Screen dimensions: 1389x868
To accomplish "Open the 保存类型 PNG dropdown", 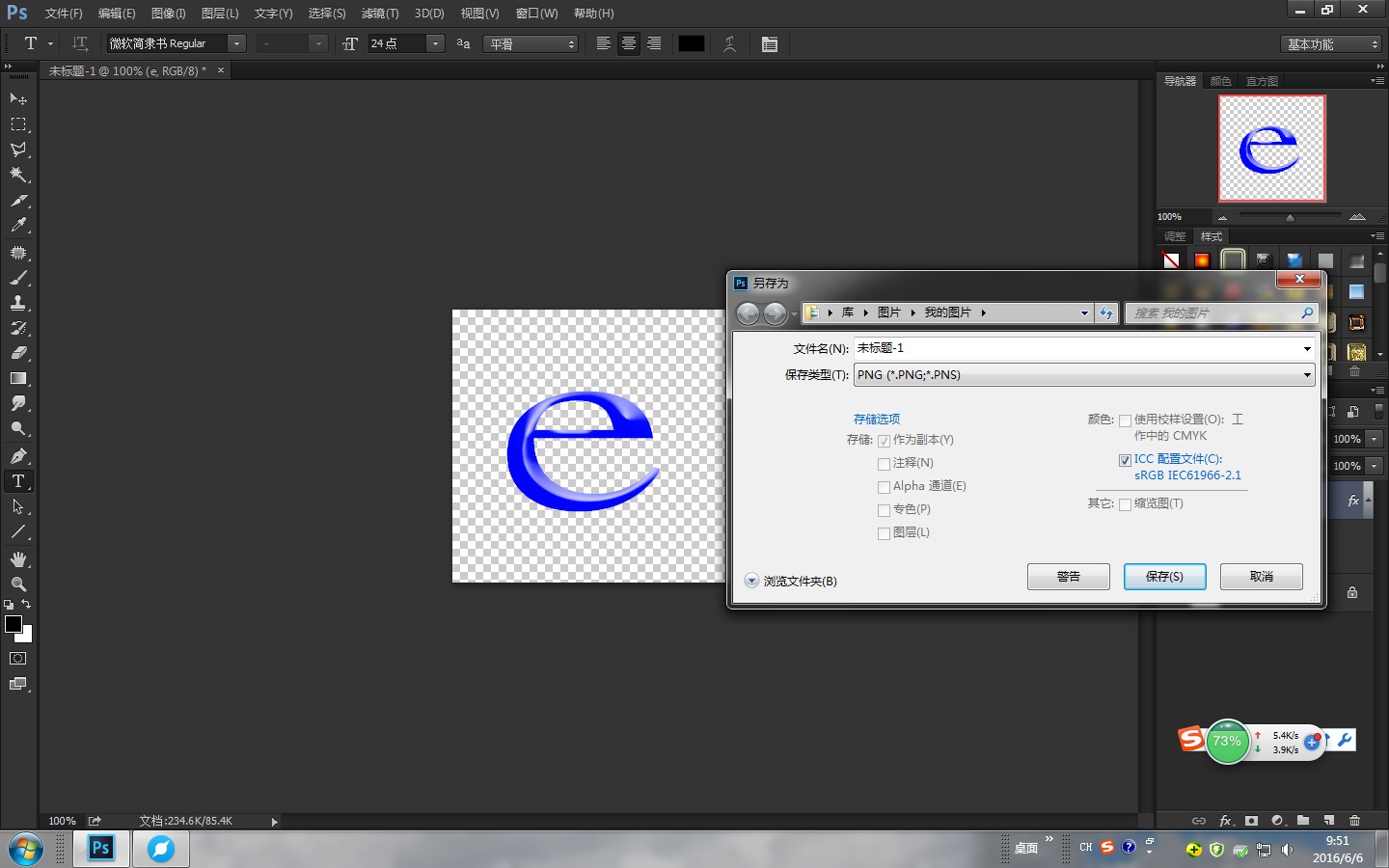I will click(x=1084, y=375).
